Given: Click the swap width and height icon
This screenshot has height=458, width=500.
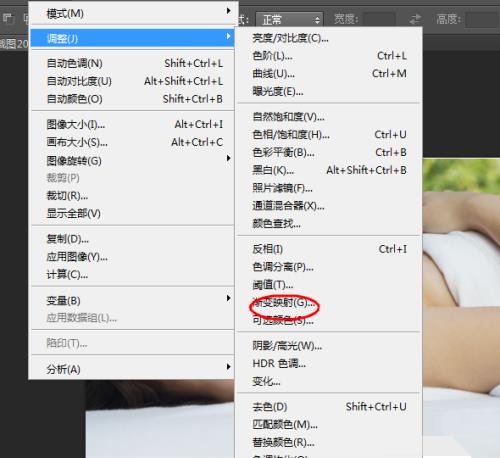Looking at the screenshot, I should point(415,19).
